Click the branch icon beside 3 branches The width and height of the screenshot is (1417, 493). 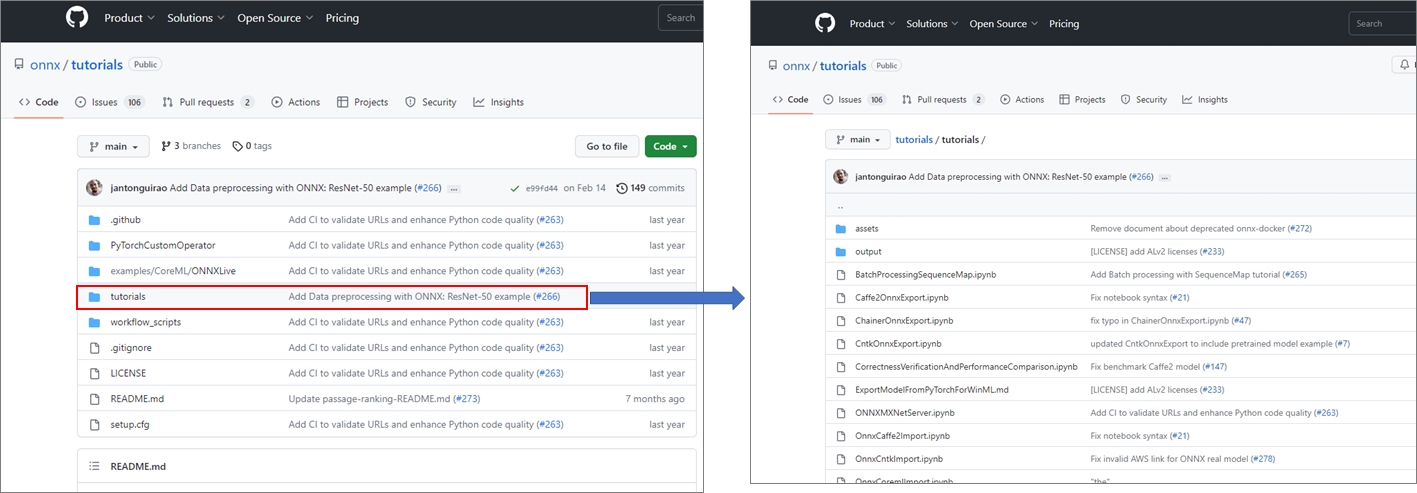[x=165, y=146]
